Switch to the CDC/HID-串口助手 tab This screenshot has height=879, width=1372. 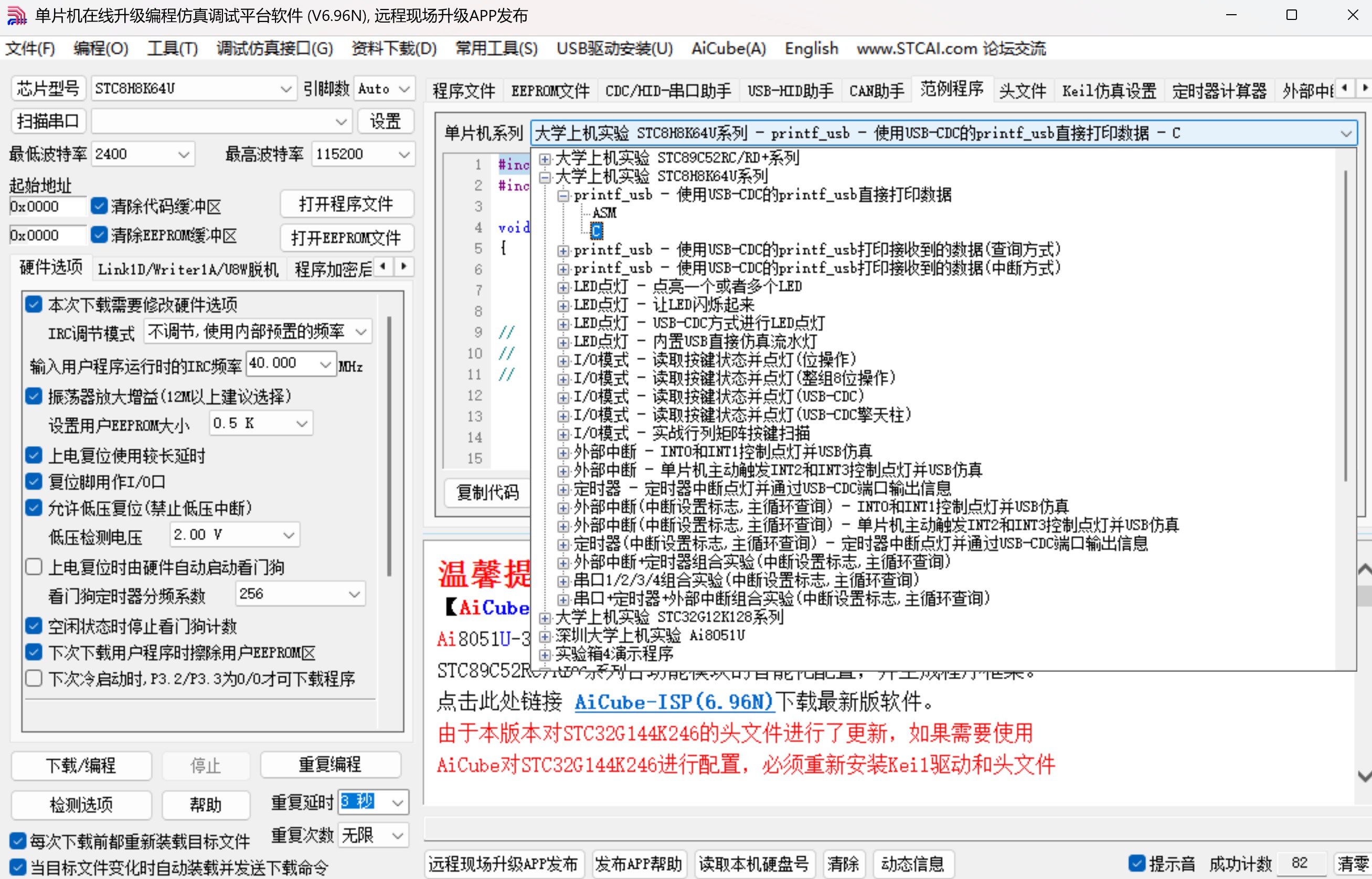(x=667, y=90)
